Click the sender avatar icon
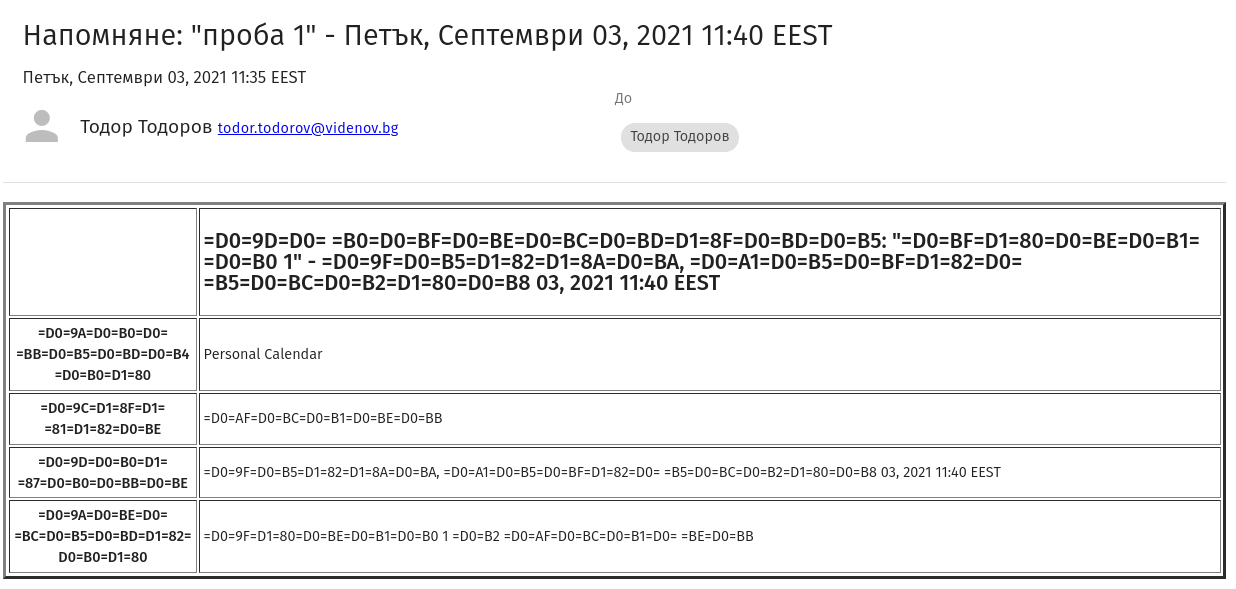Image resolution: width=1236 pixels, height=589 pixels. tap(42, 127)
